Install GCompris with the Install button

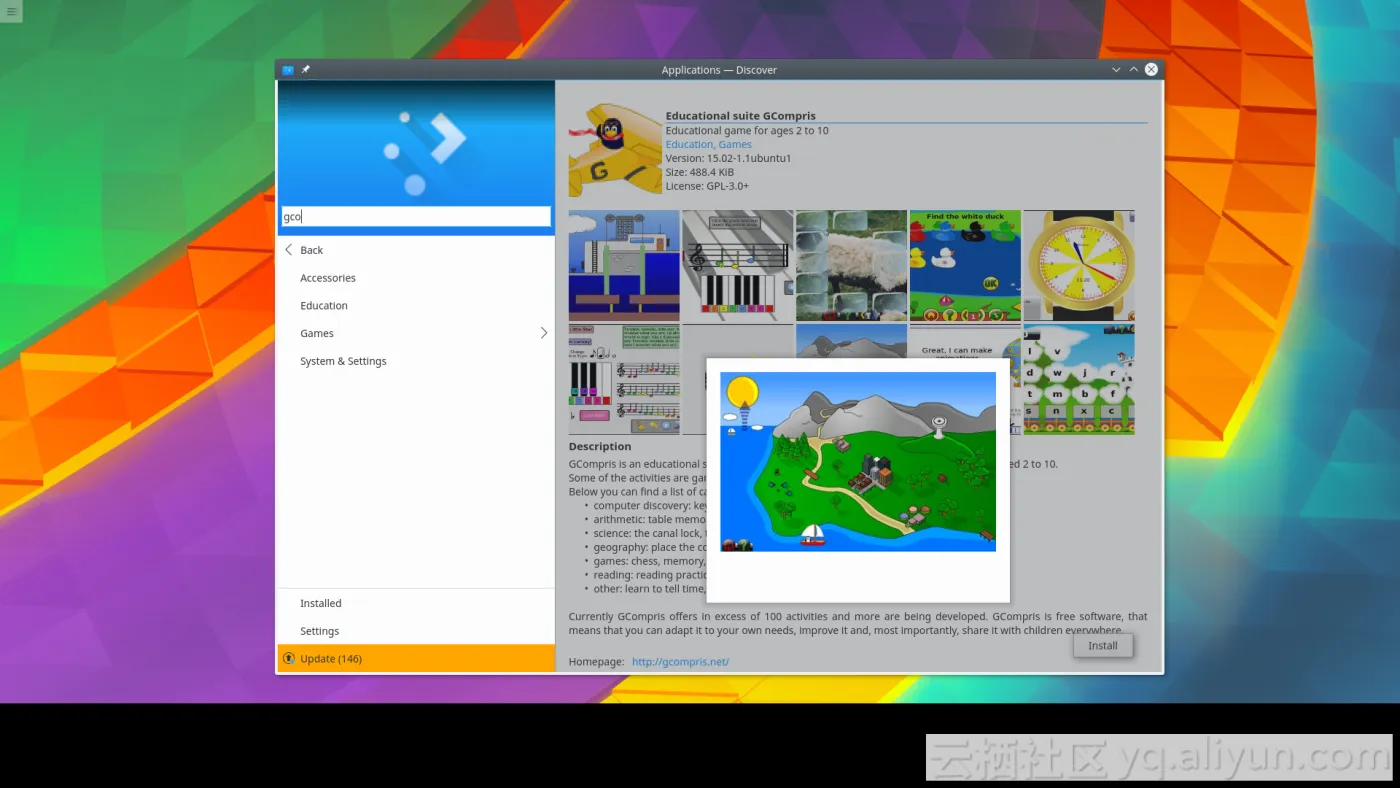1103,646
